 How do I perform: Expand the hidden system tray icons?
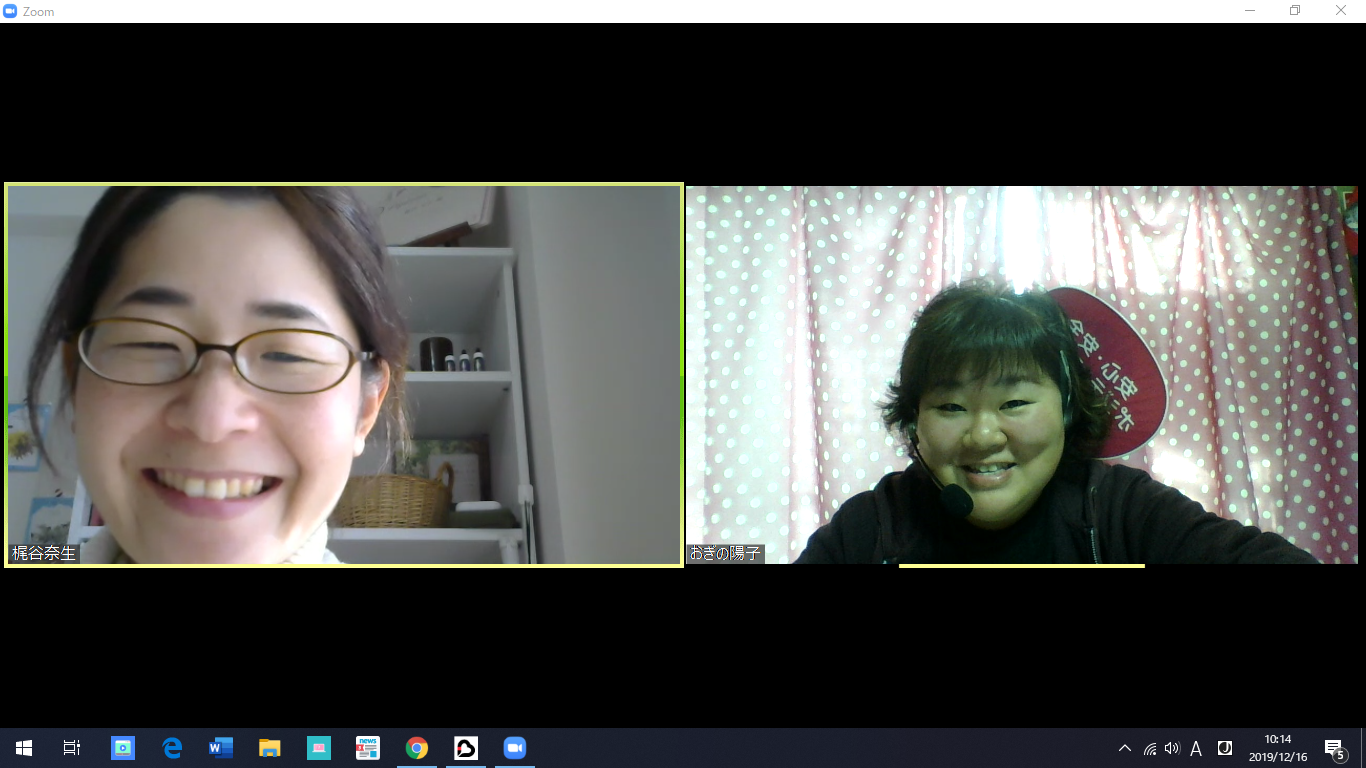pos(1125,749)
